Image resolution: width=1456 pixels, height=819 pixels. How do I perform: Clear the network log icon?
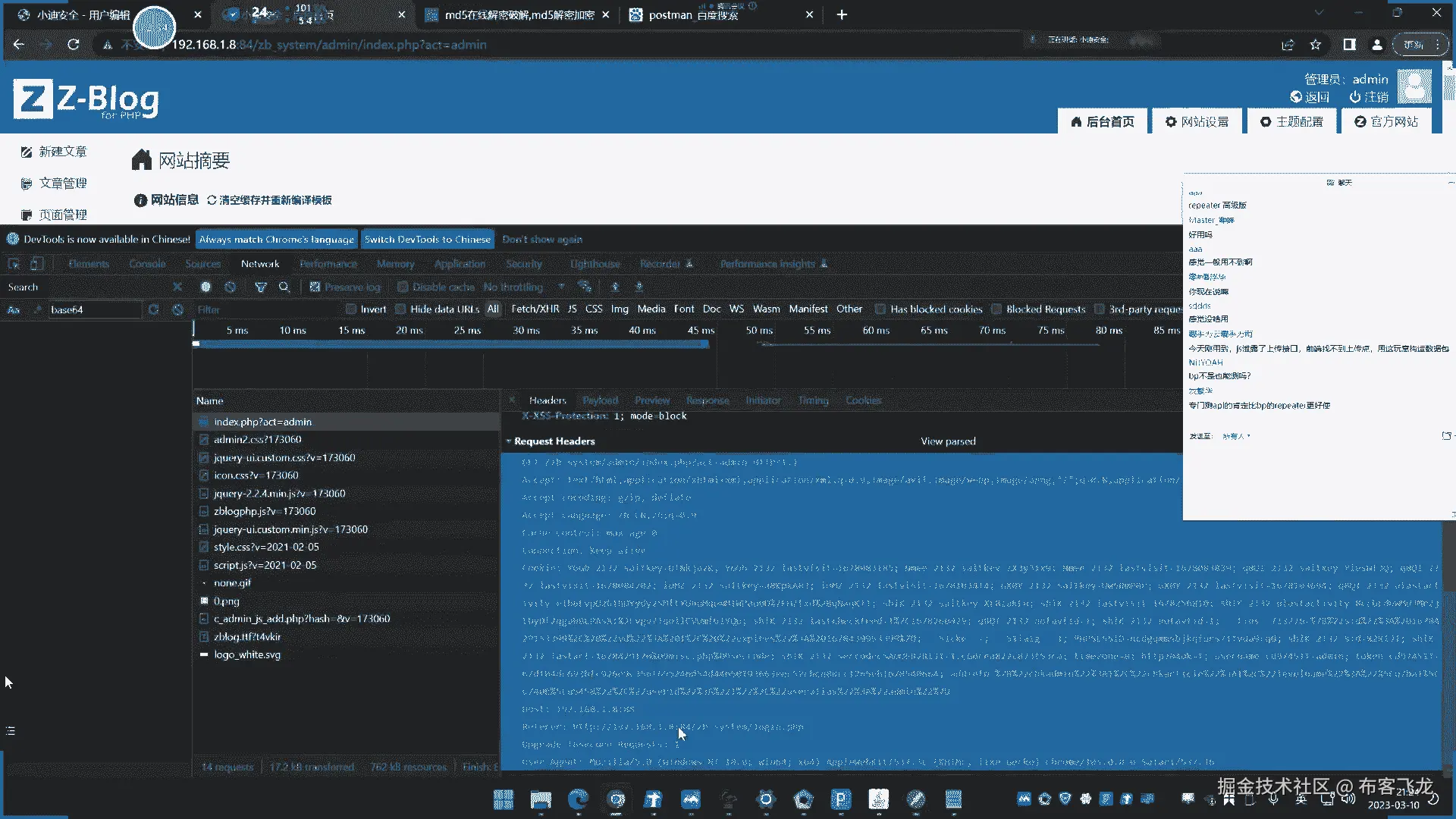(x=231, y=287)
